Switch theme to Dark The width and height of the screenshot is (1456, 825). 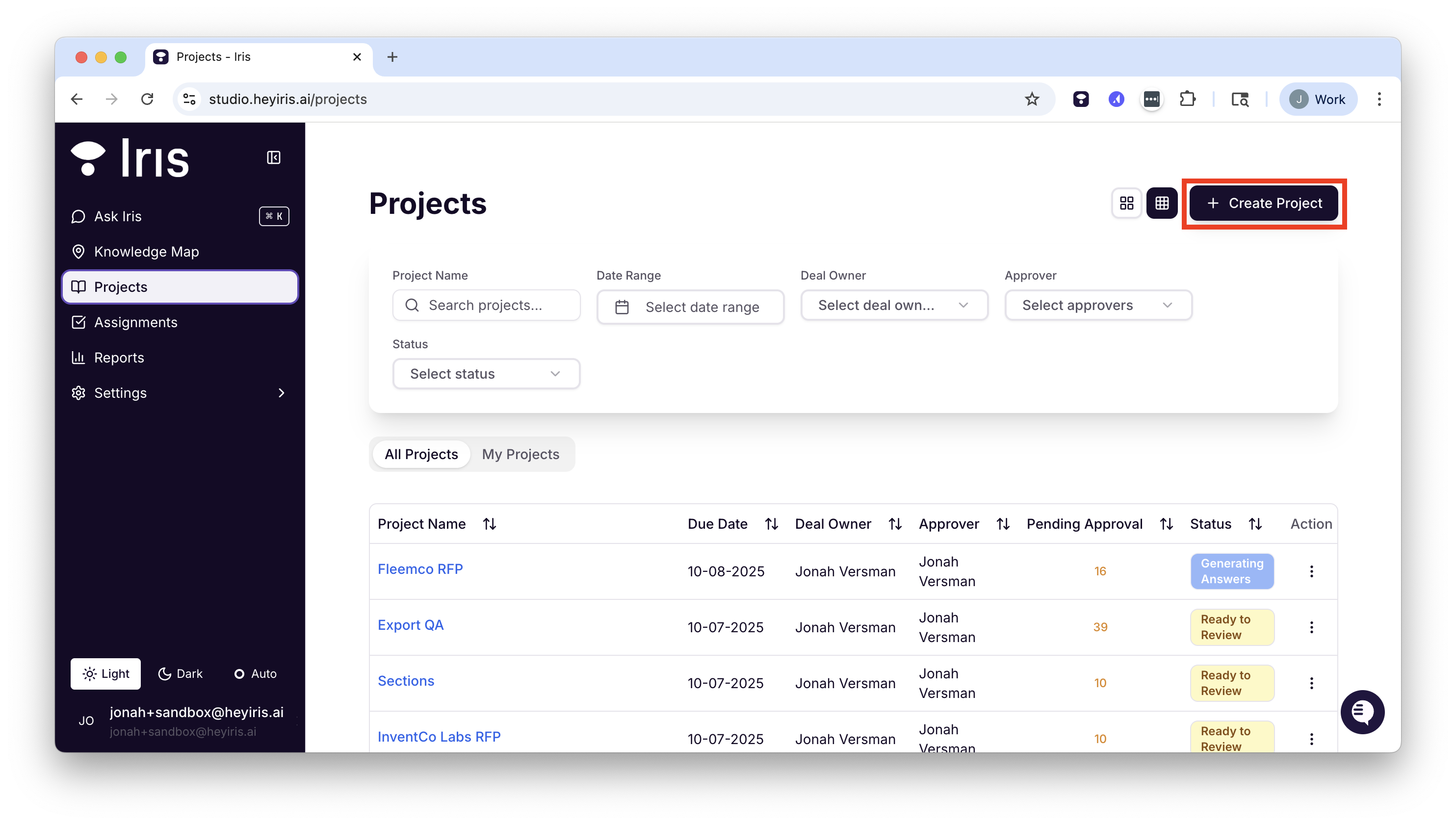click(x=180, y=674)
